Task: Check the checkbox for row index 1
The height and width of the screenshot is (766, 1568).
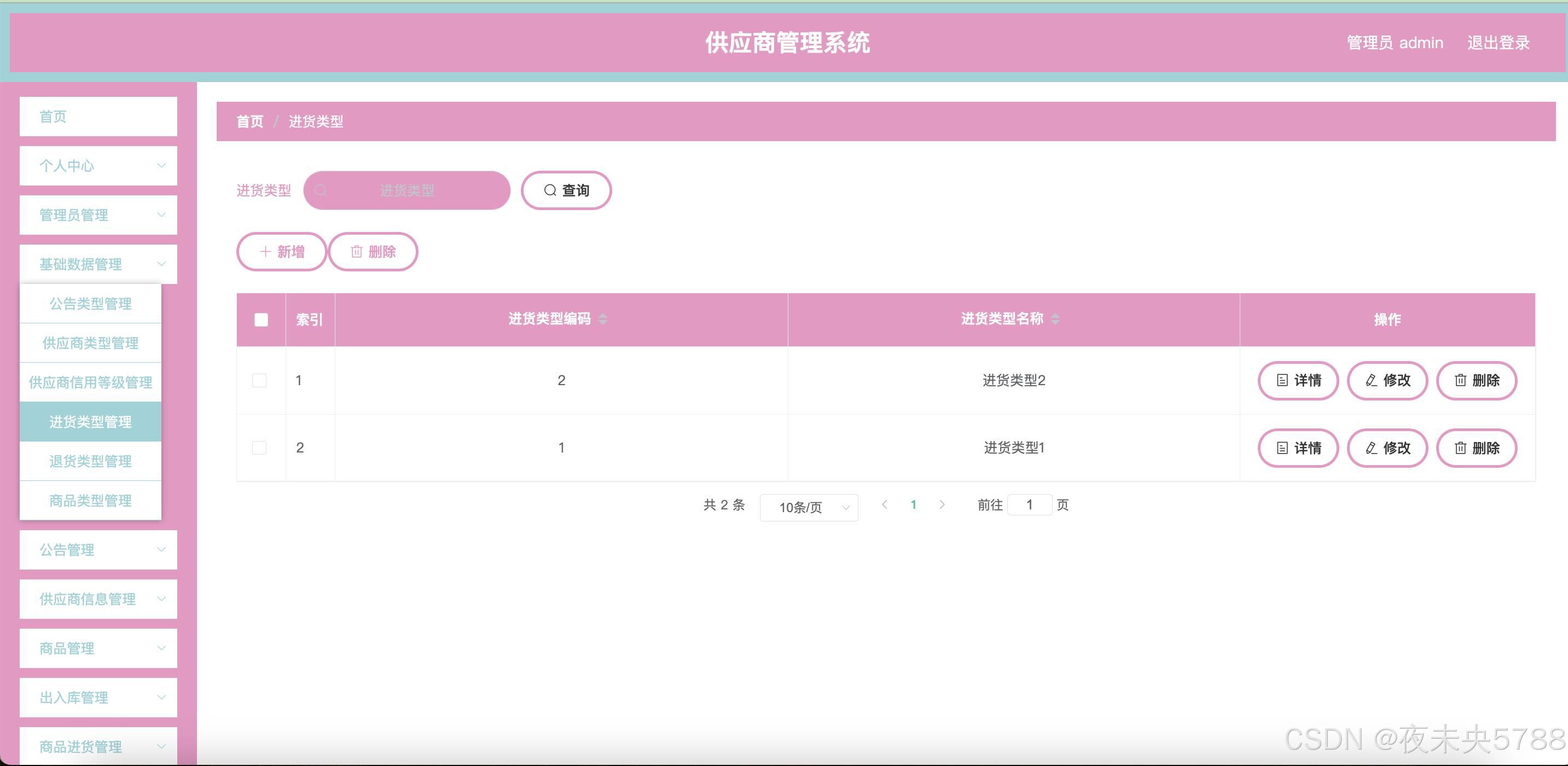Action: coord(259,381)
